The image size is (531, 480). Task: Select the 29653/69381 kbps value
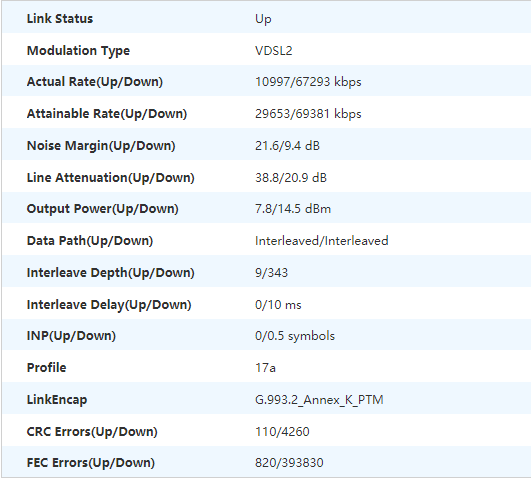pyautogui.click(x=308, y=114)
